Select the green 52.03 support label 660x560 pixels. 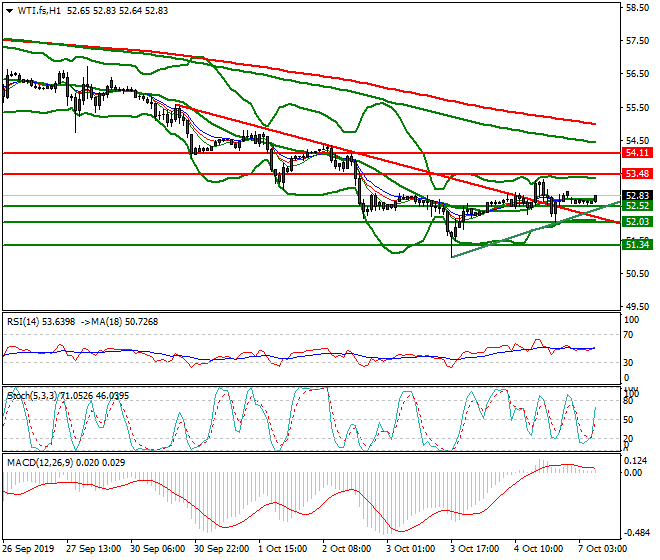pos(637,221)
